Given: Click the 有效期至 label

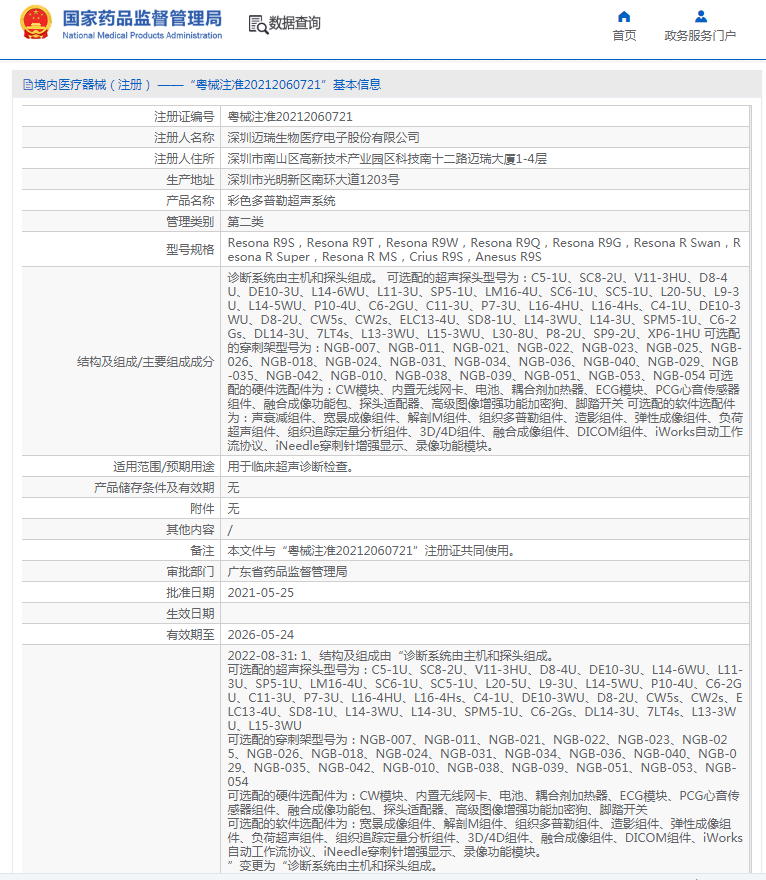Looking at the screenshot, I should click(x=190, y=635).
